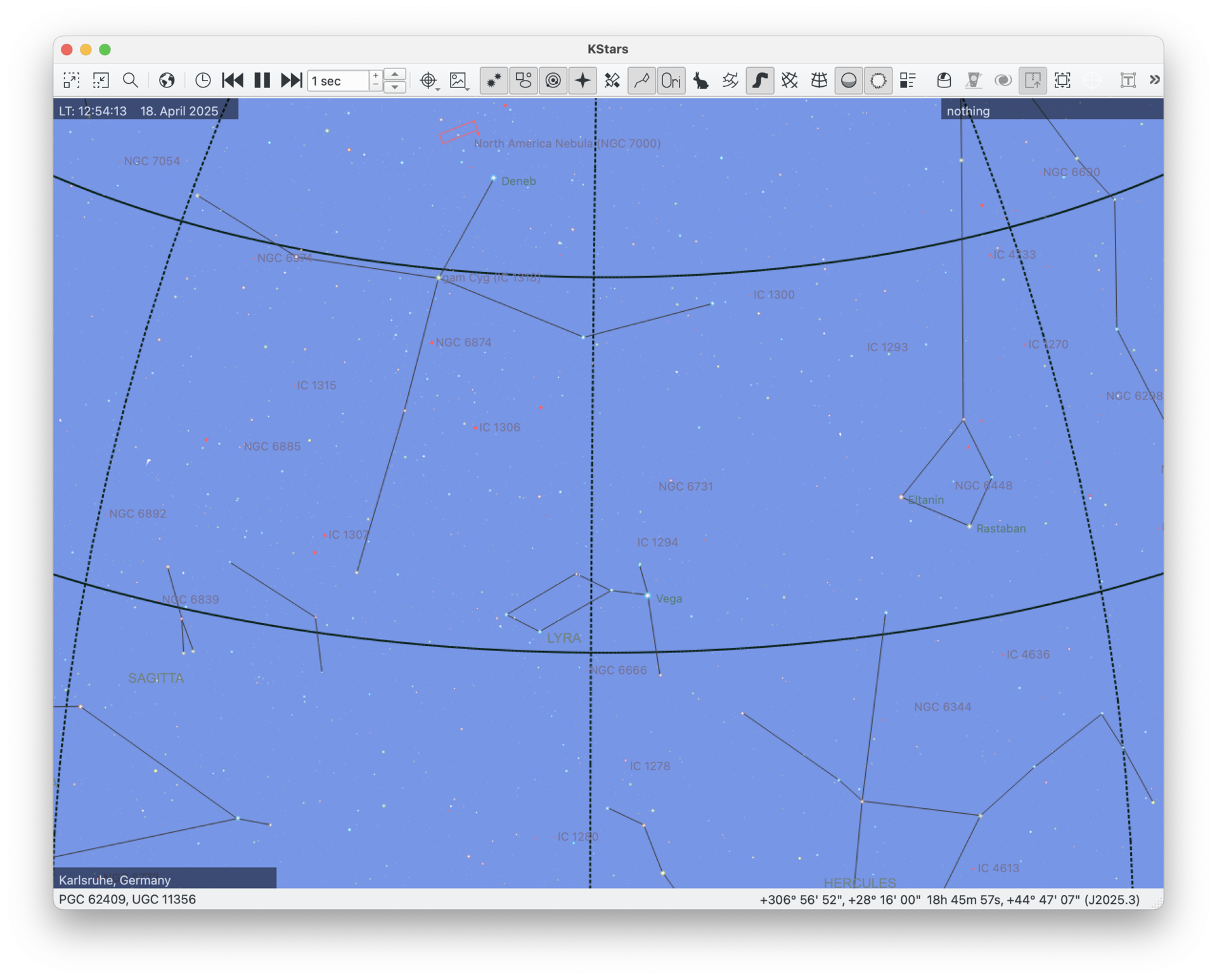Step the clock forward
1217x980 pixels.
point(292,81)
